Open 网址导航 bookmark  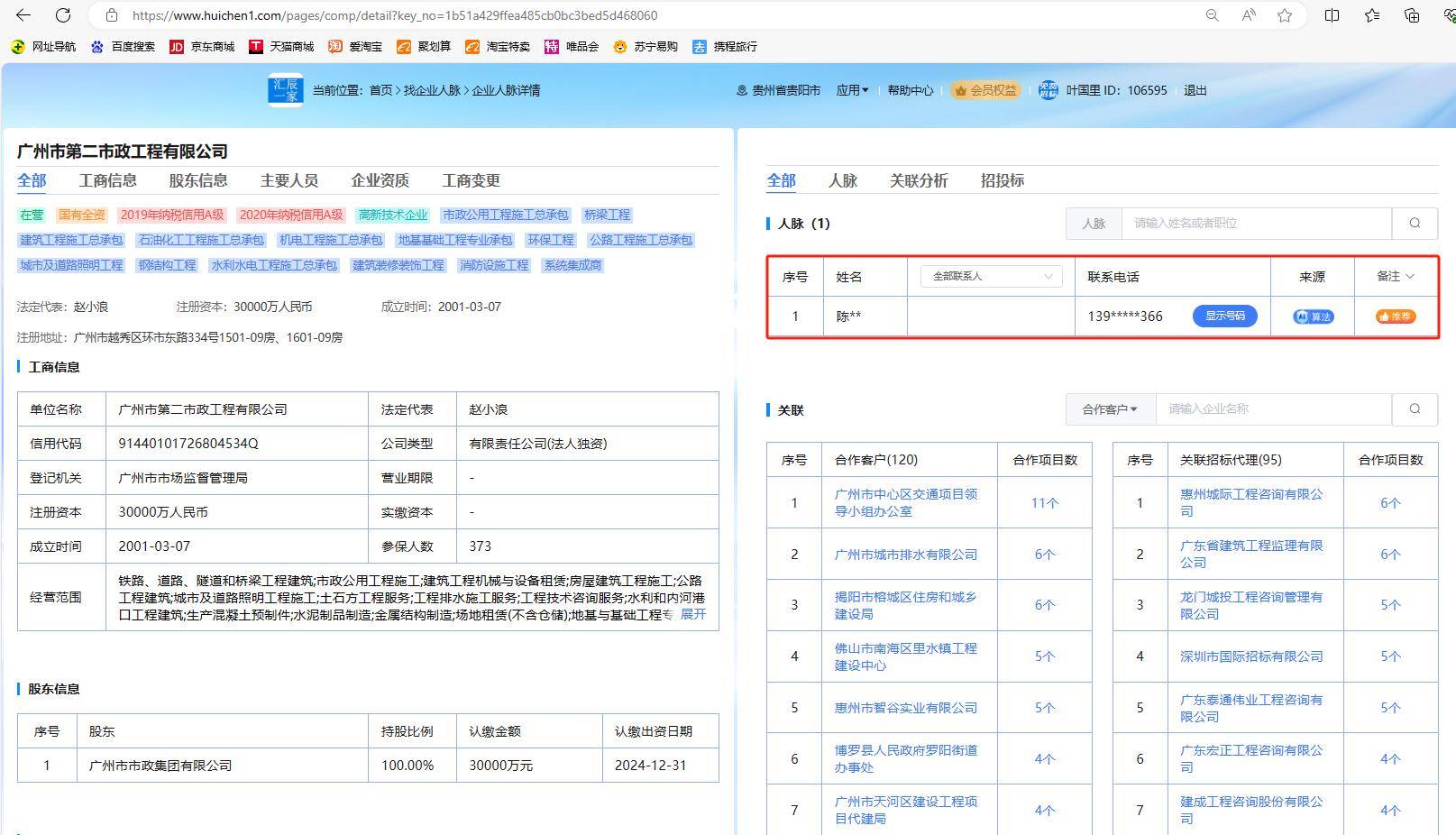tap(43, 47)
